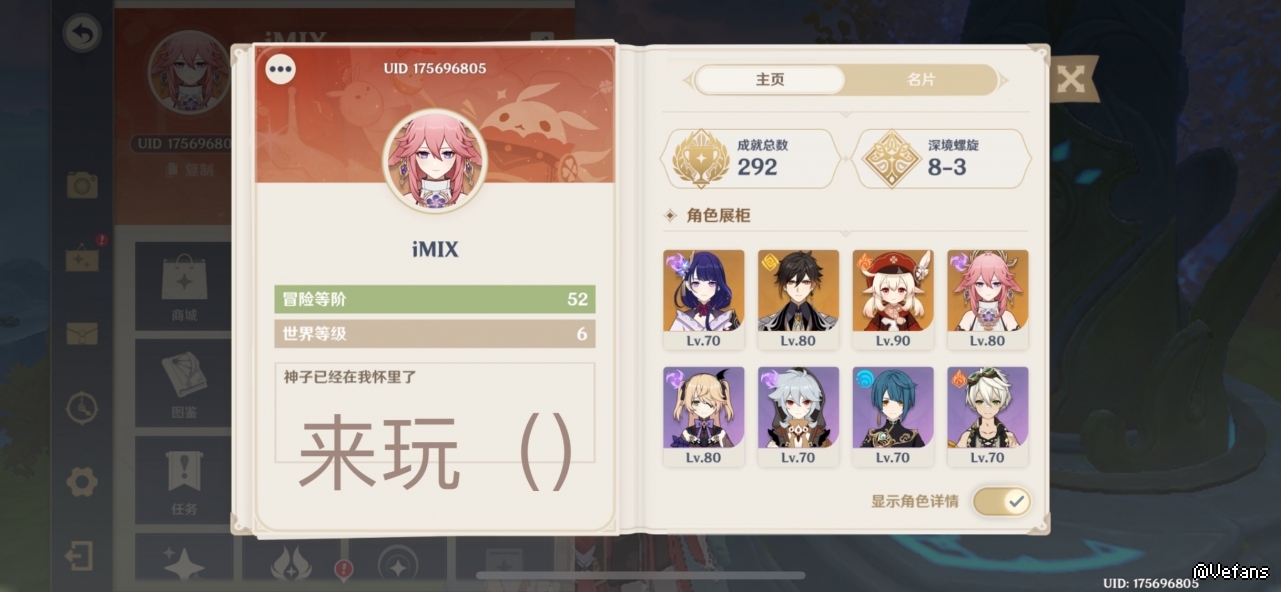
Task: Open the camera photo mode icon
Action: [82, 185]
